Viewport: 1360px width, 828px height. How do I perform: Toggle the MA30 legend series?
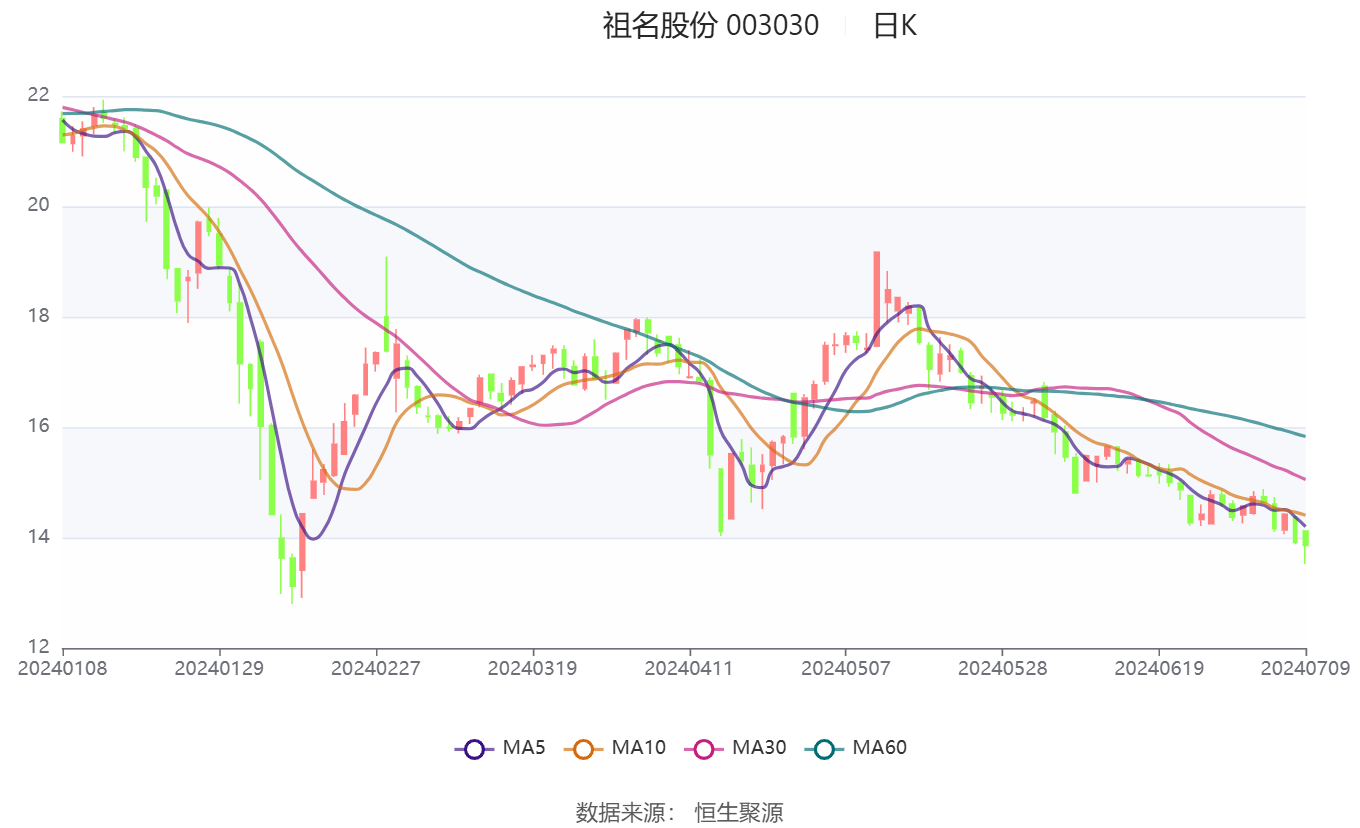coord(735,747)
